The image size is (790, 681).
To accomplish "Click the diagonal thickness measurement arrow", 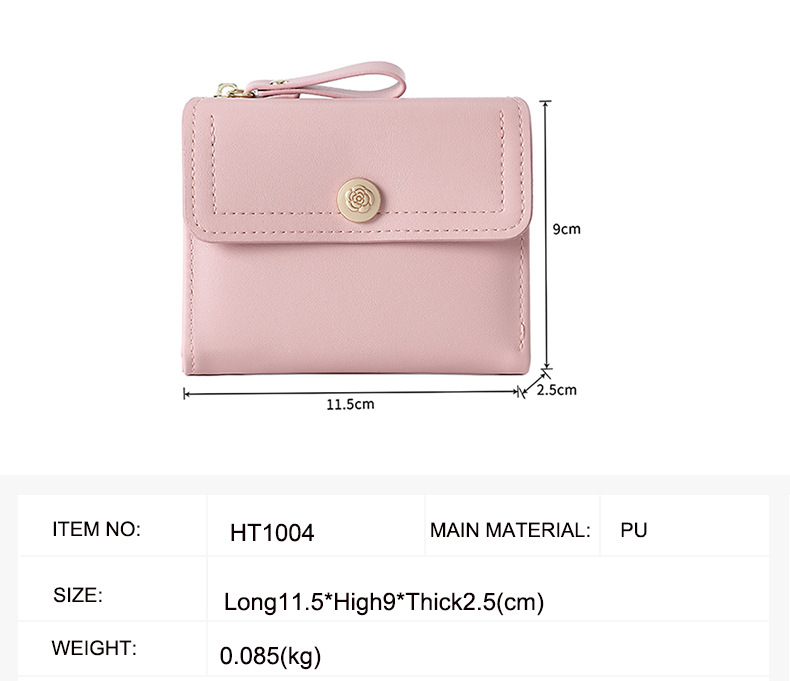I will [x=535, y=384].
